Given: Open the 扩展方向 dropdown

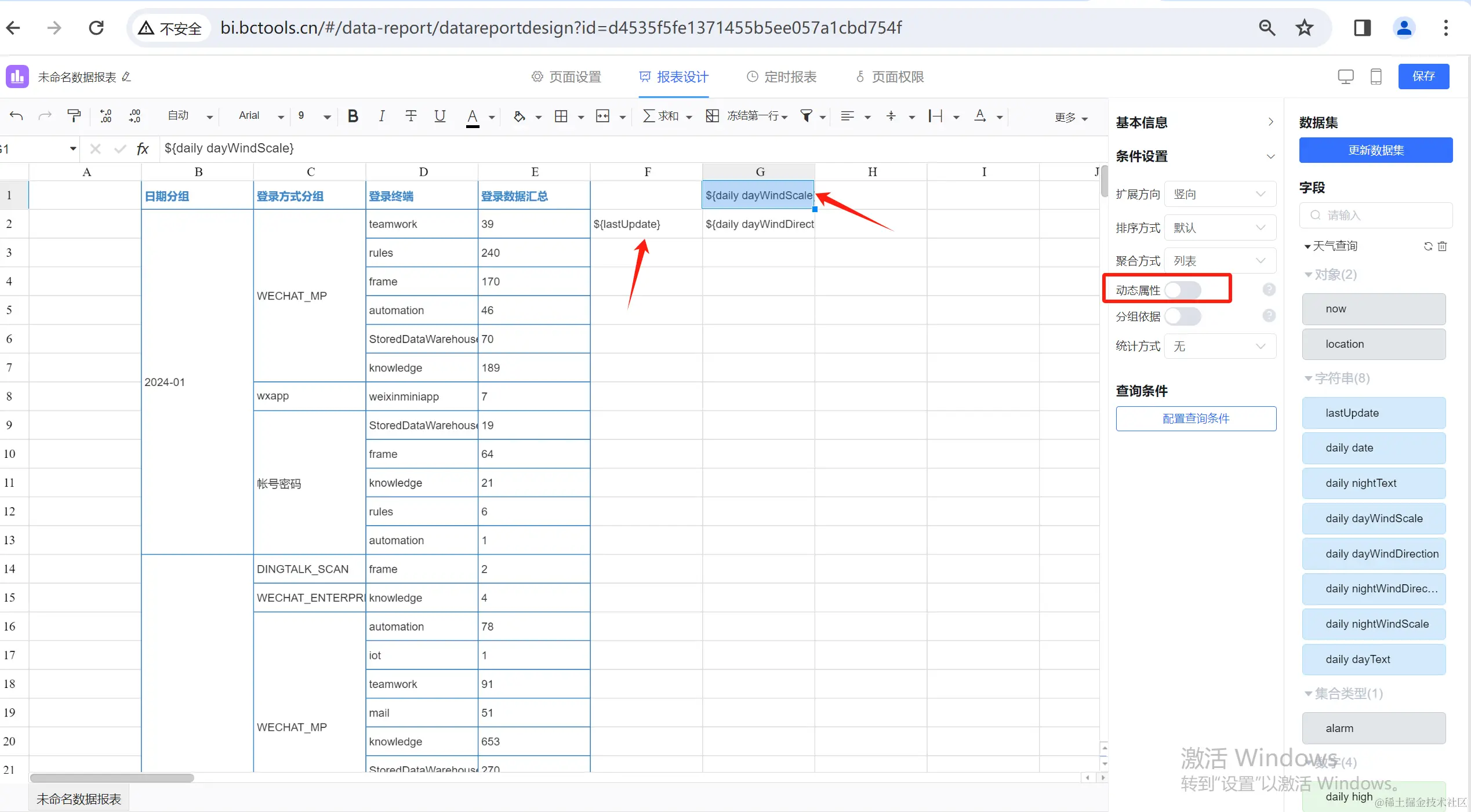Looking at the screenshot, I should 1219,194.
